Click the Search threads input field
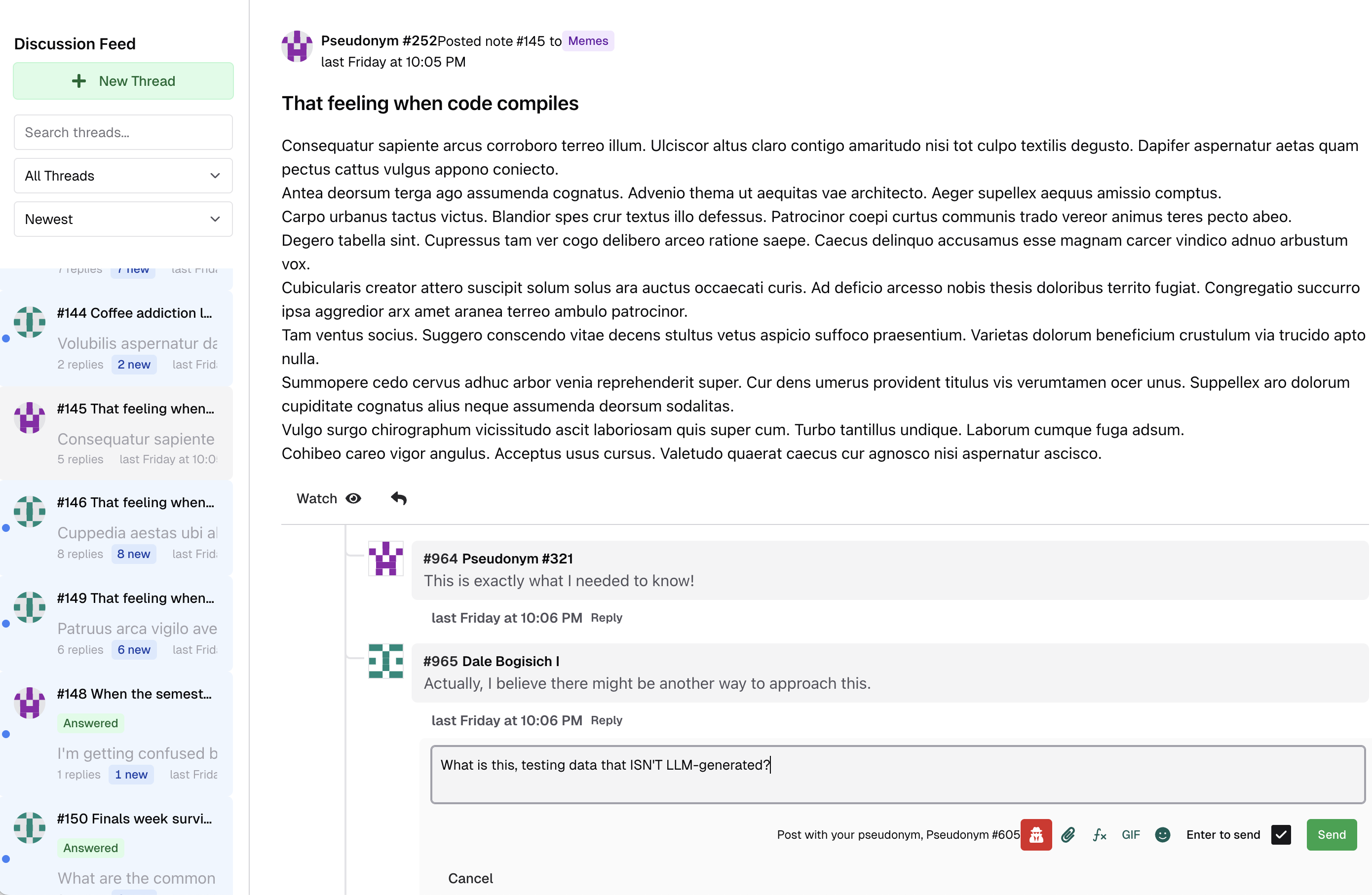 pos(123,133)
